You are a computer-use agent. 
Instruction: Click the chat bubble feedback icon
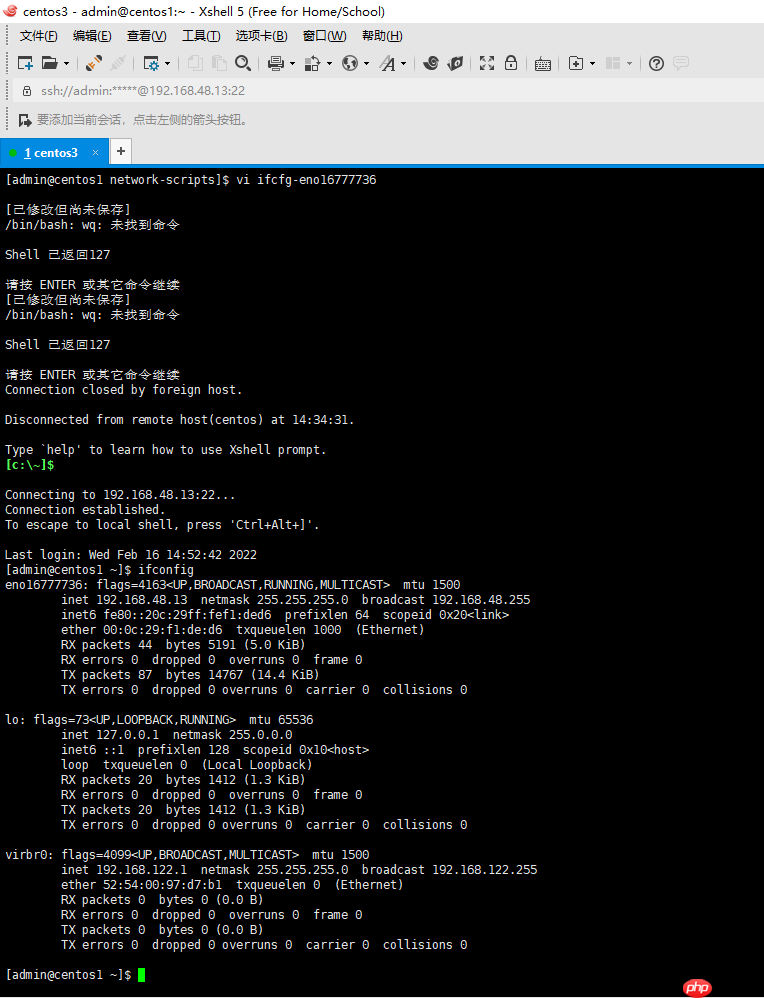pyautogui.click(x=681, y=63)
